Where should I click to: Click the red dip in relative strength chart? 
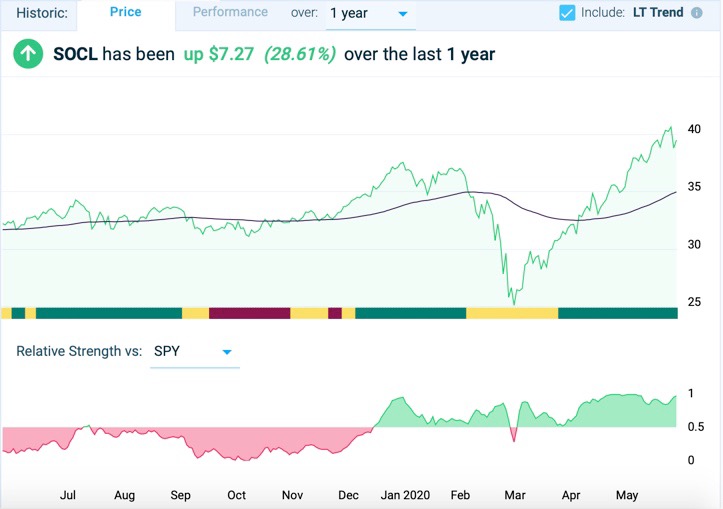click(x=514, y=433)
